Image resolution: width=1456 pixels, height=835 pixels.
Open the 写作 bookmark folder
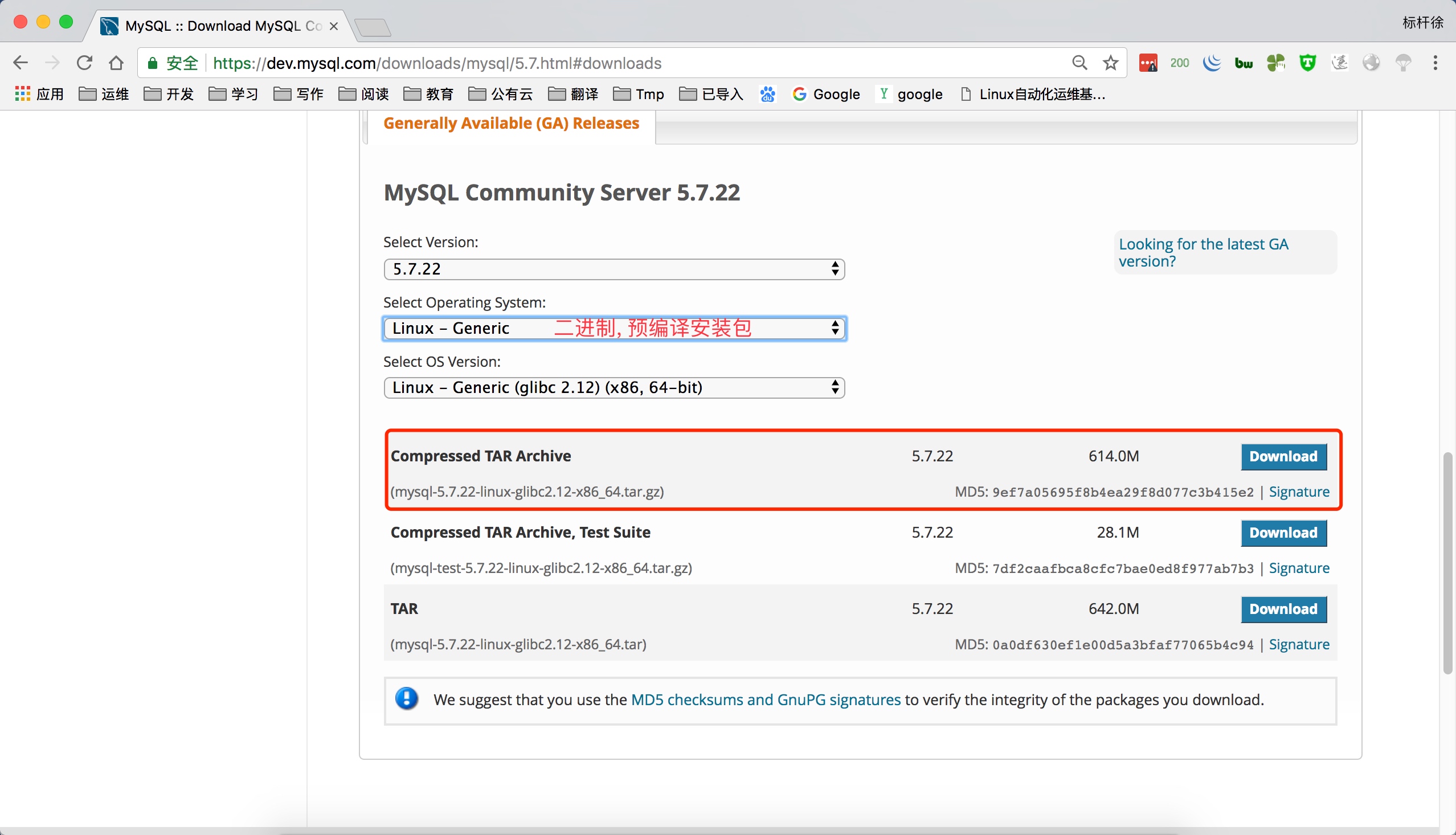[298, 94]
